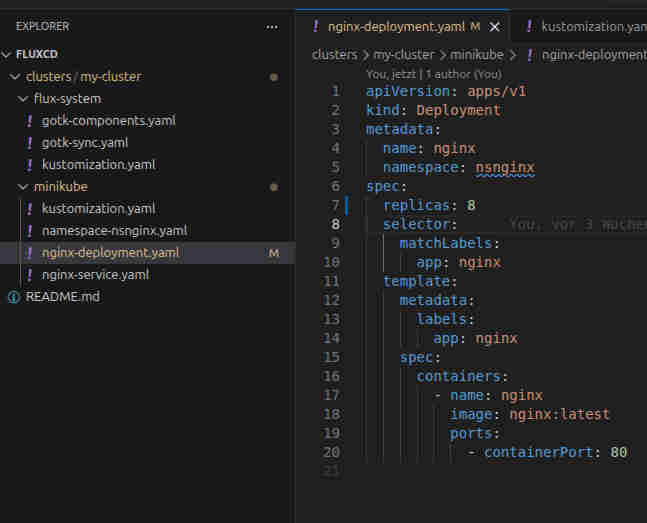Click the clusters breadcrumb segment
Screen dimensions: 647x523
tap(334, 55)
